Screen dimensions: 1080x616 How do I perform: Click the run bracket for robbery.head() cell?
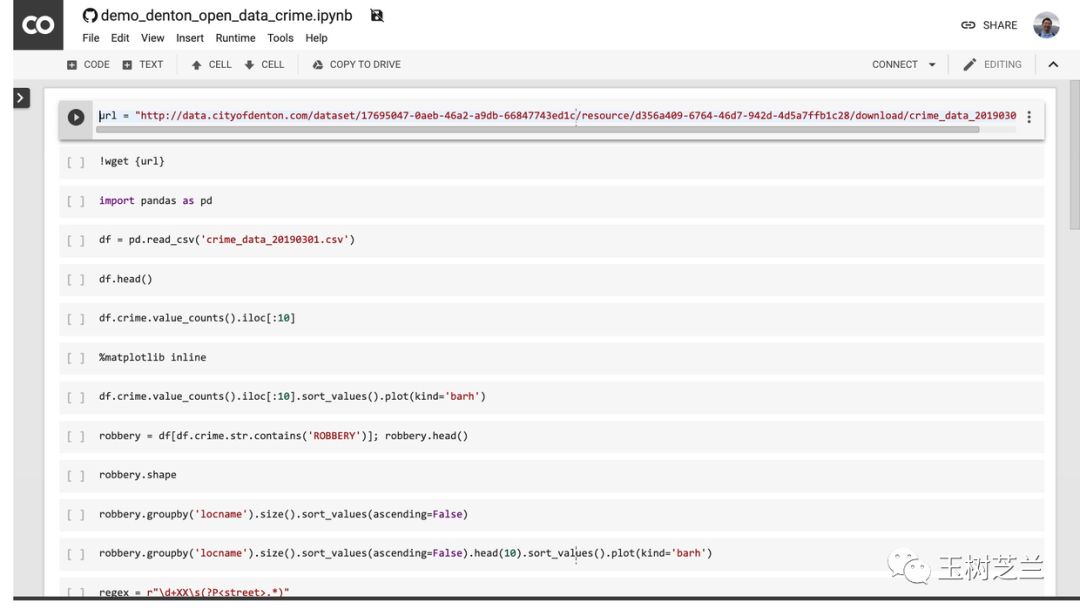(76, 437)
